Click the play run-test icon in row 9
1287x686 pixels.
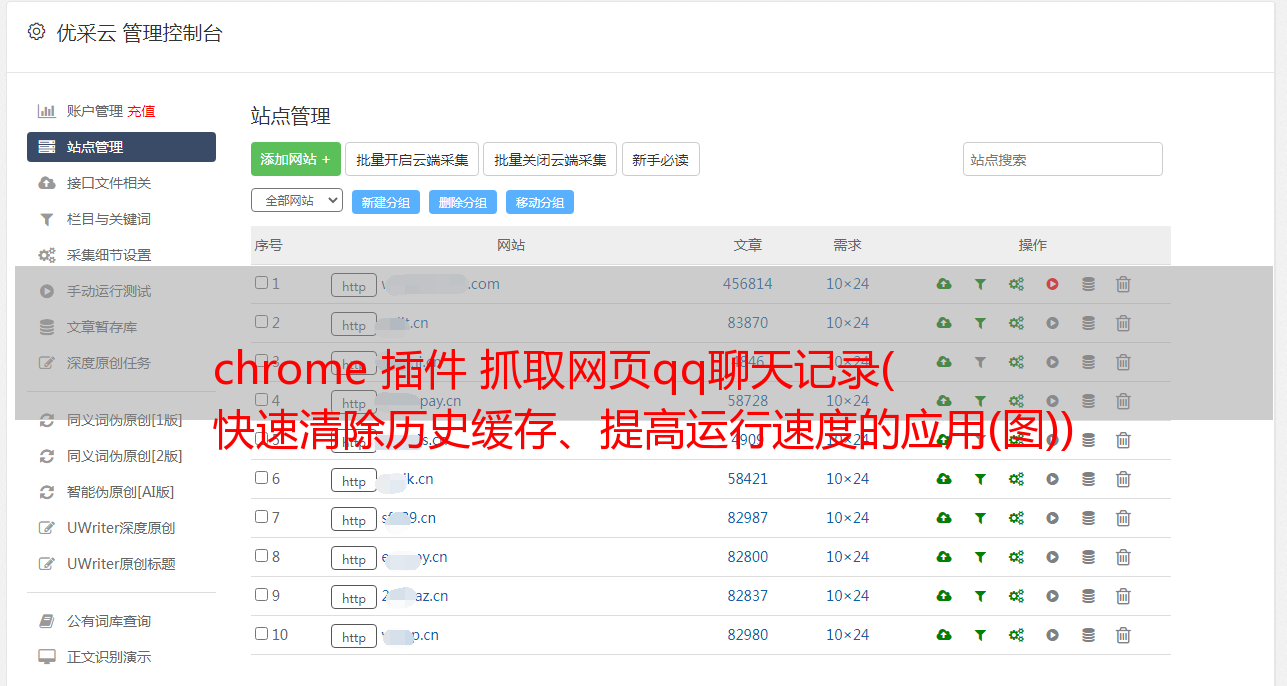click(x=1052, y=596)
